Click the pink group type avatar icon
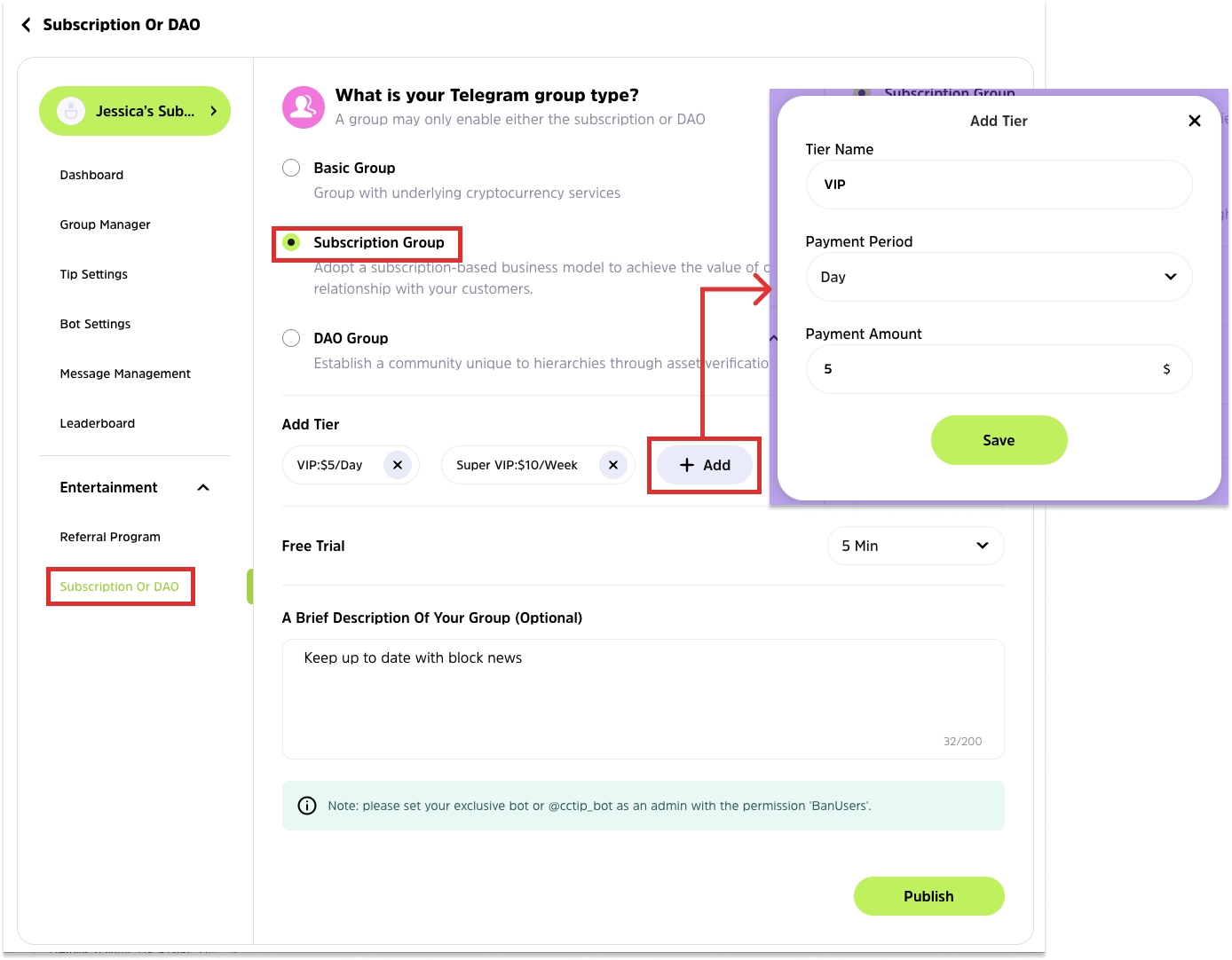Viewport: 1232px width, 960px height. 303,107
